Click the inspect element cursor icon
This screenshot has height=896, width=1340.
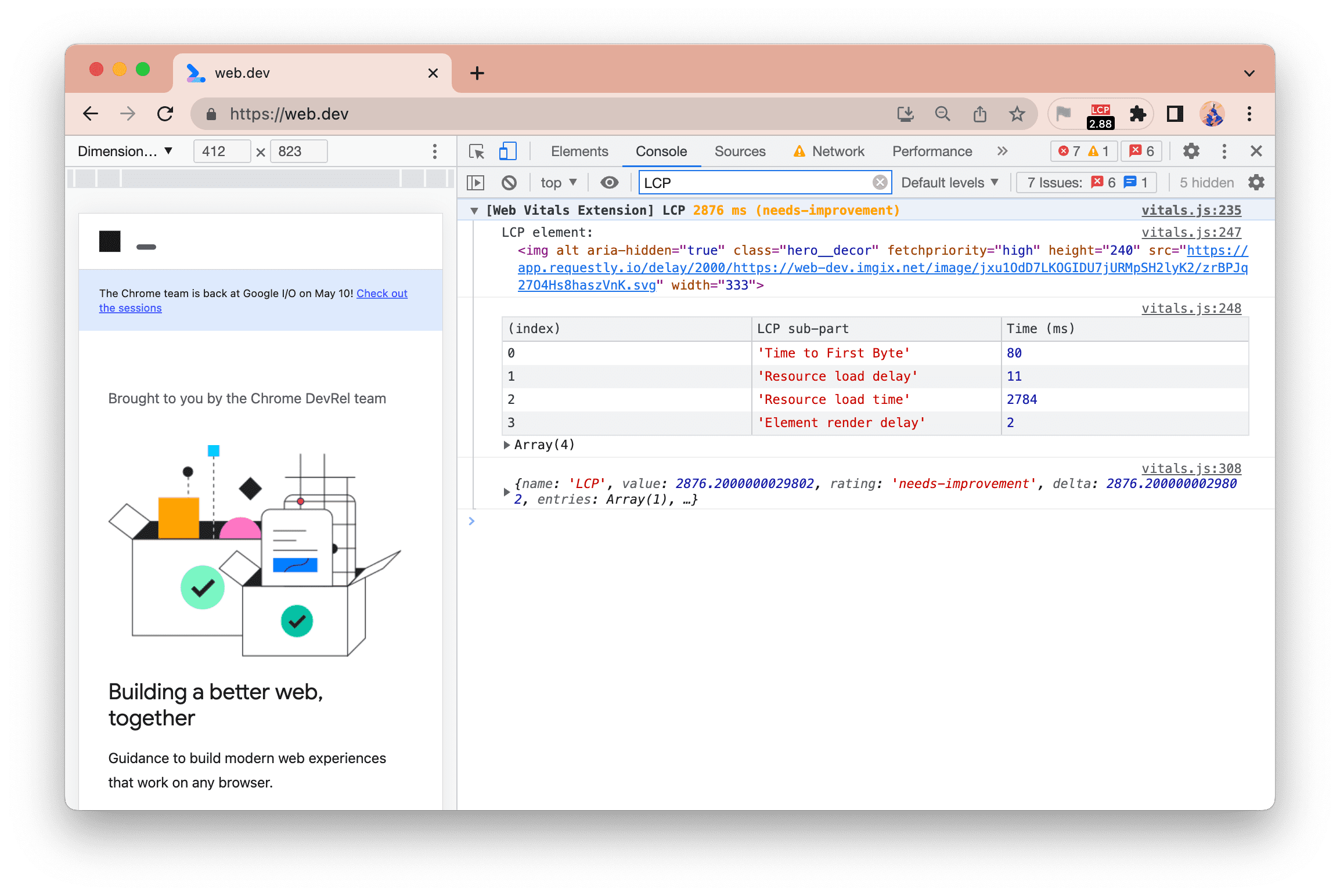[x=477, y=151]
